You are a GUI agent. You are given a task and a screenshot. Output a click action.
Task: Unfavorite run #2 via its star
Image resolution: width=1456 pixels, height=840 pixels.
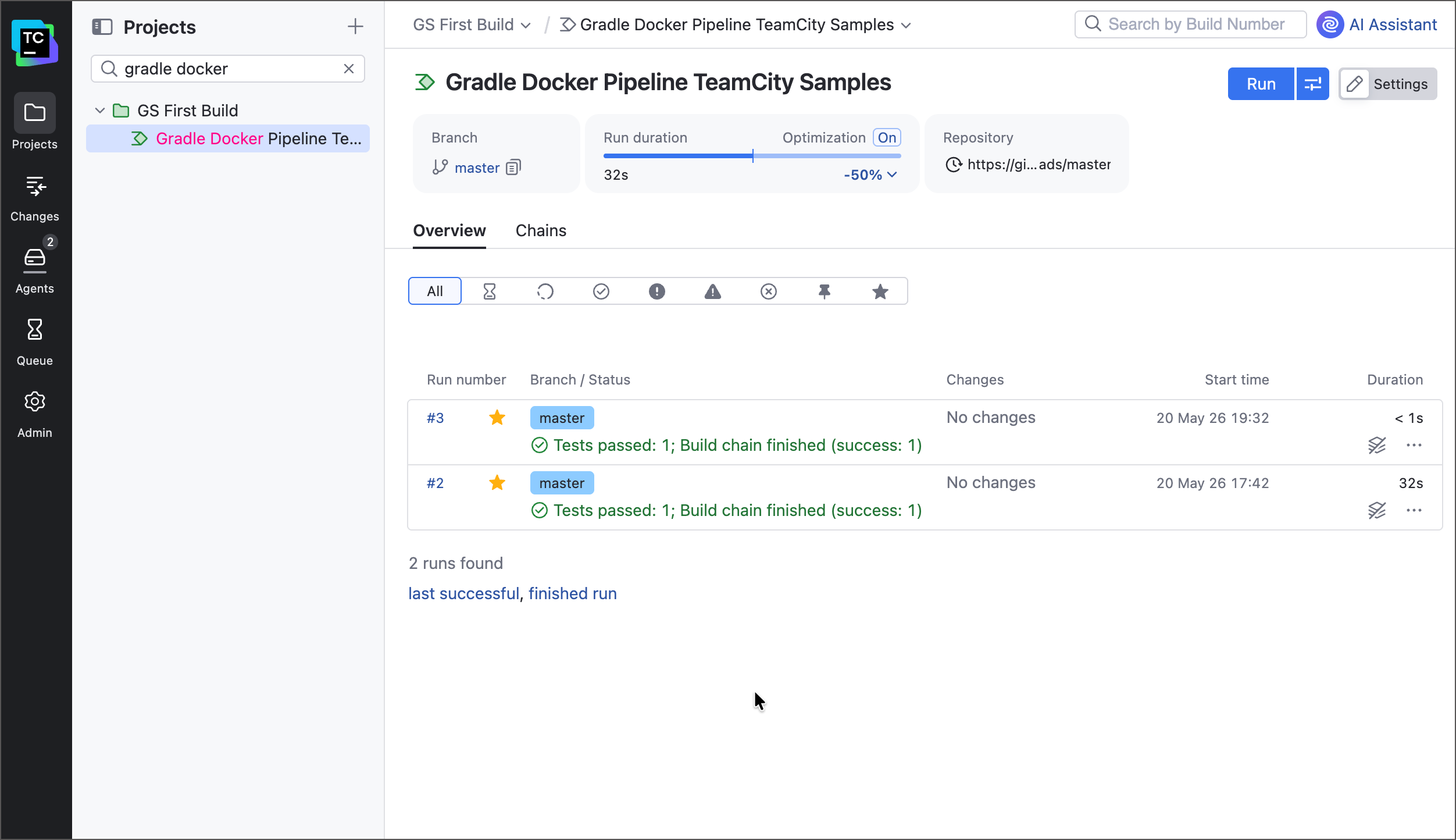point(497,483)
